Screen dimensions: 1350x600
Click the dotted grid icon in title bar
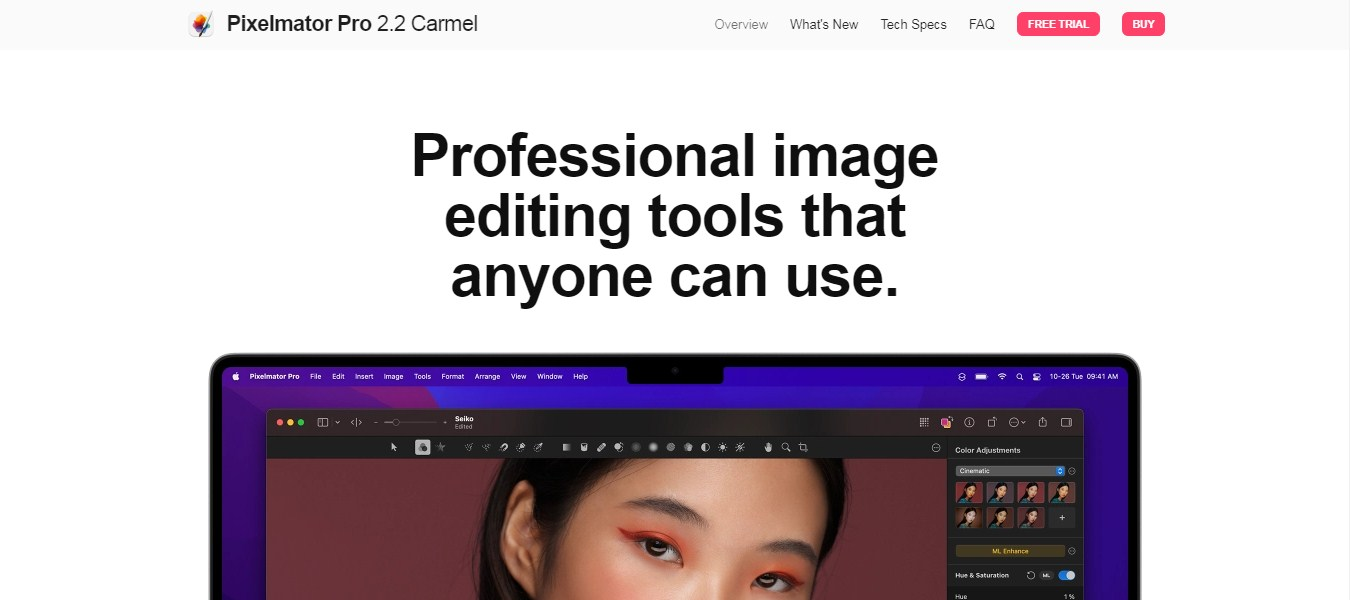pyautogui.click(x=924, y=422)
